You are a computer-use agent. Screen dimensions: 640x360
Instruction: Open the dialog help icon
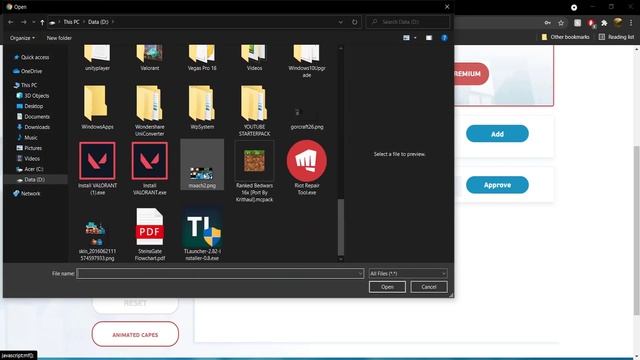[444, 38]
